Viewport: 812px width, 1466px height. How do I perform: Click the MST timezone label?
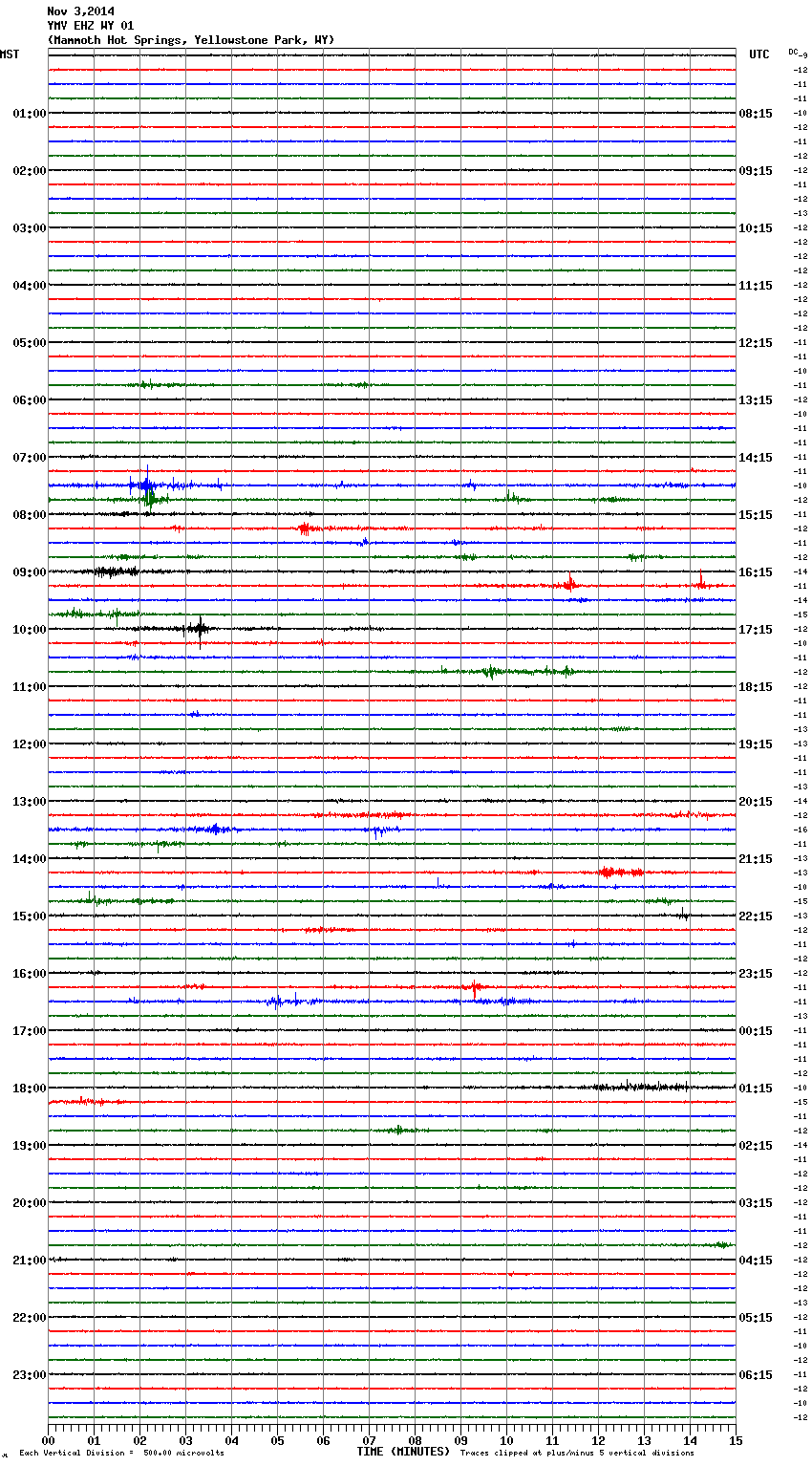tap(10, 54)
